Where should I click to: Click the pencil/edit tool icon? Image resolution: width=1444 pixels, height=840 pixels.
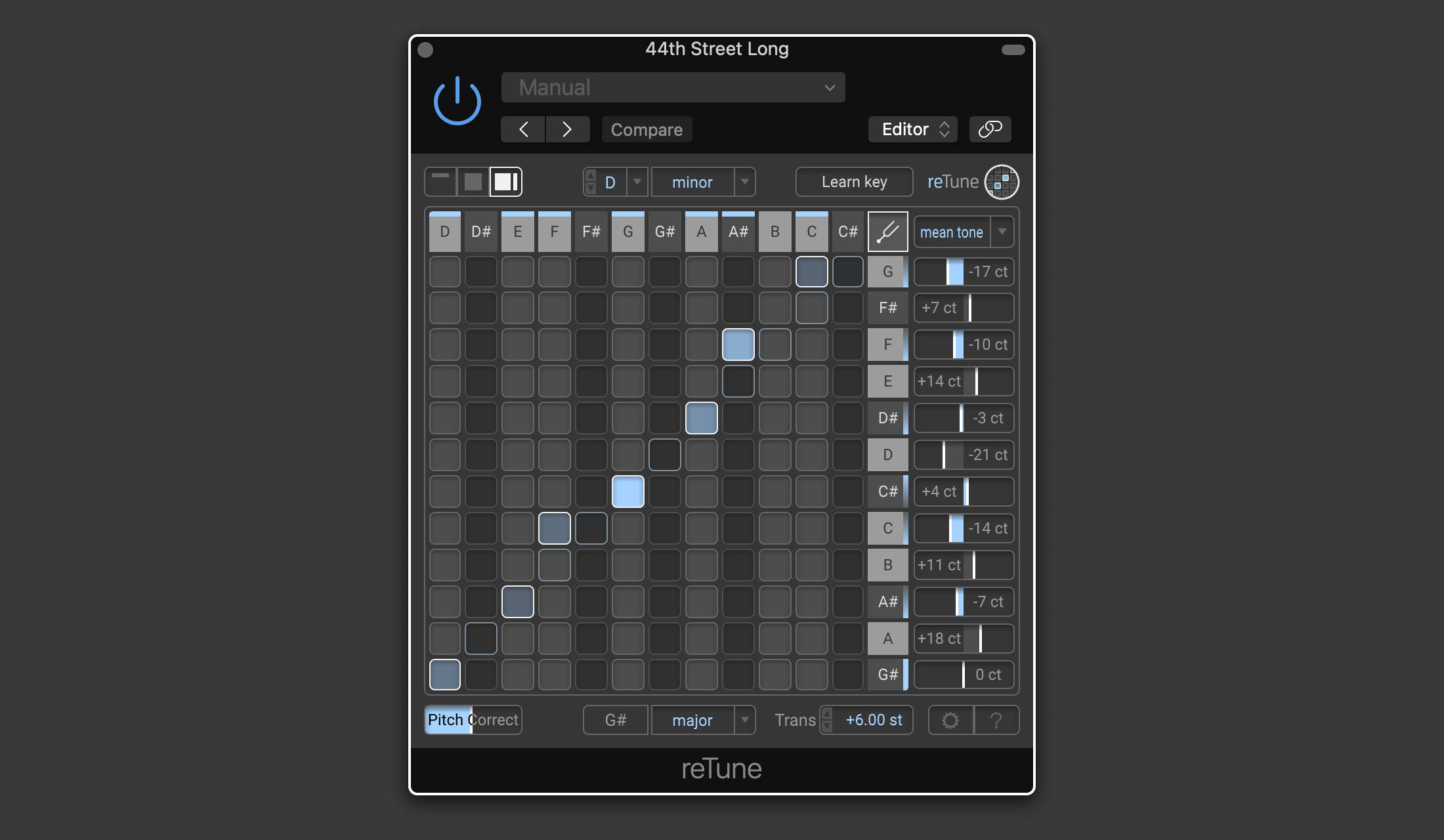(885, 232)
